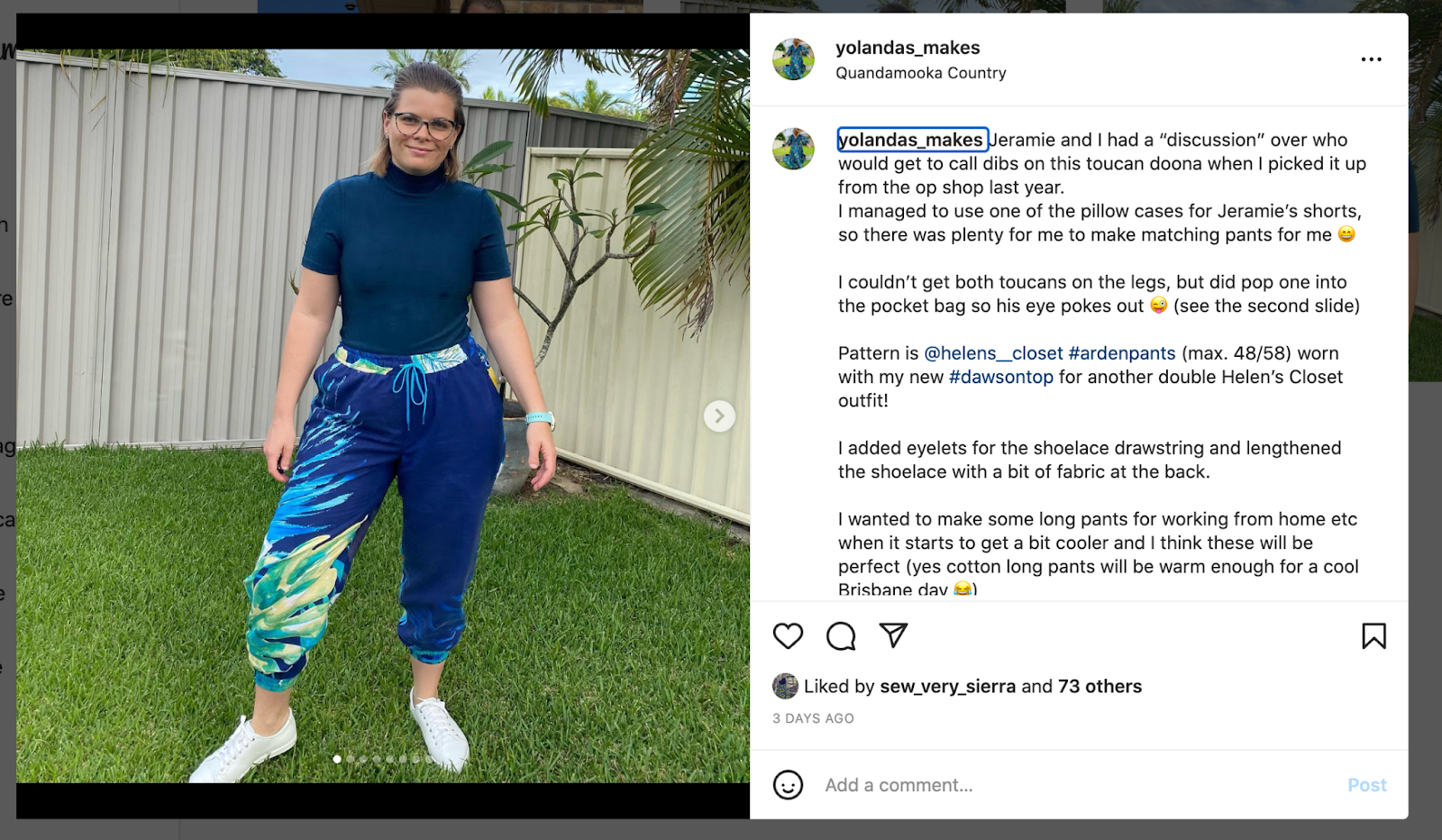Screen dimensions: 1442x840
Task: Open #ardenpants hashtag
Action: tap(1122, 353)
